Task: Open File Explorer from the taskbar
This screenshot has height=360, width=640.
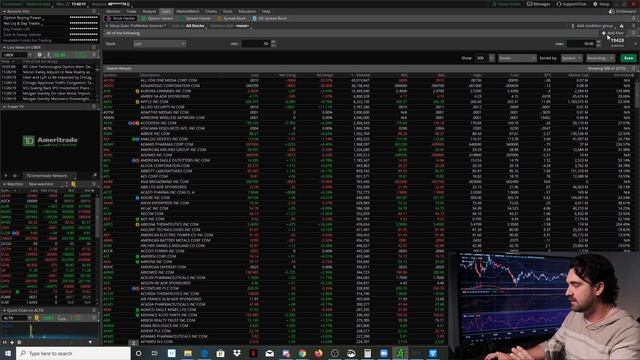Action: (x=188, y=353)
